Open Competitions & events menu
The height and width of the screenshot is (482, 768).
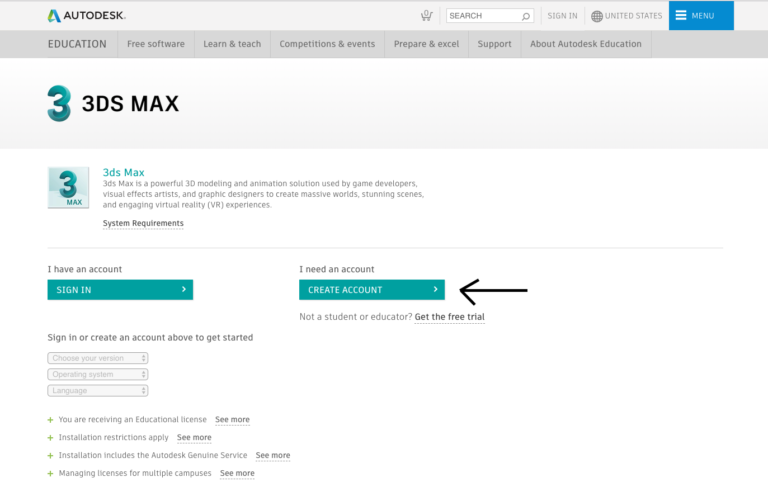click(x=327, y=44)
